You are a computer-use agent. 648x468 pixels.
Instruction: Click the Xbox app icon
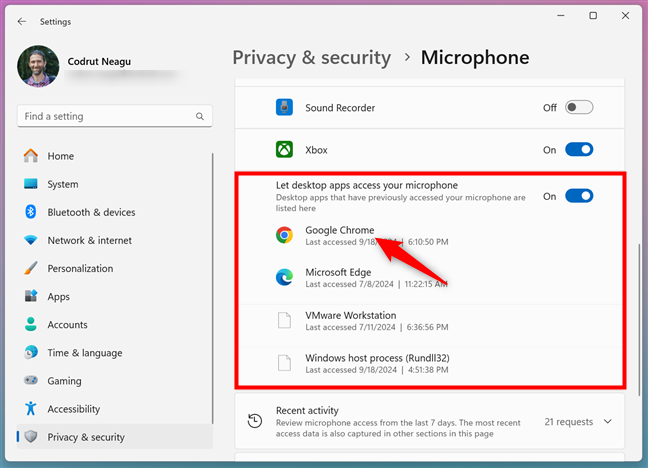[x=285, y=150]
